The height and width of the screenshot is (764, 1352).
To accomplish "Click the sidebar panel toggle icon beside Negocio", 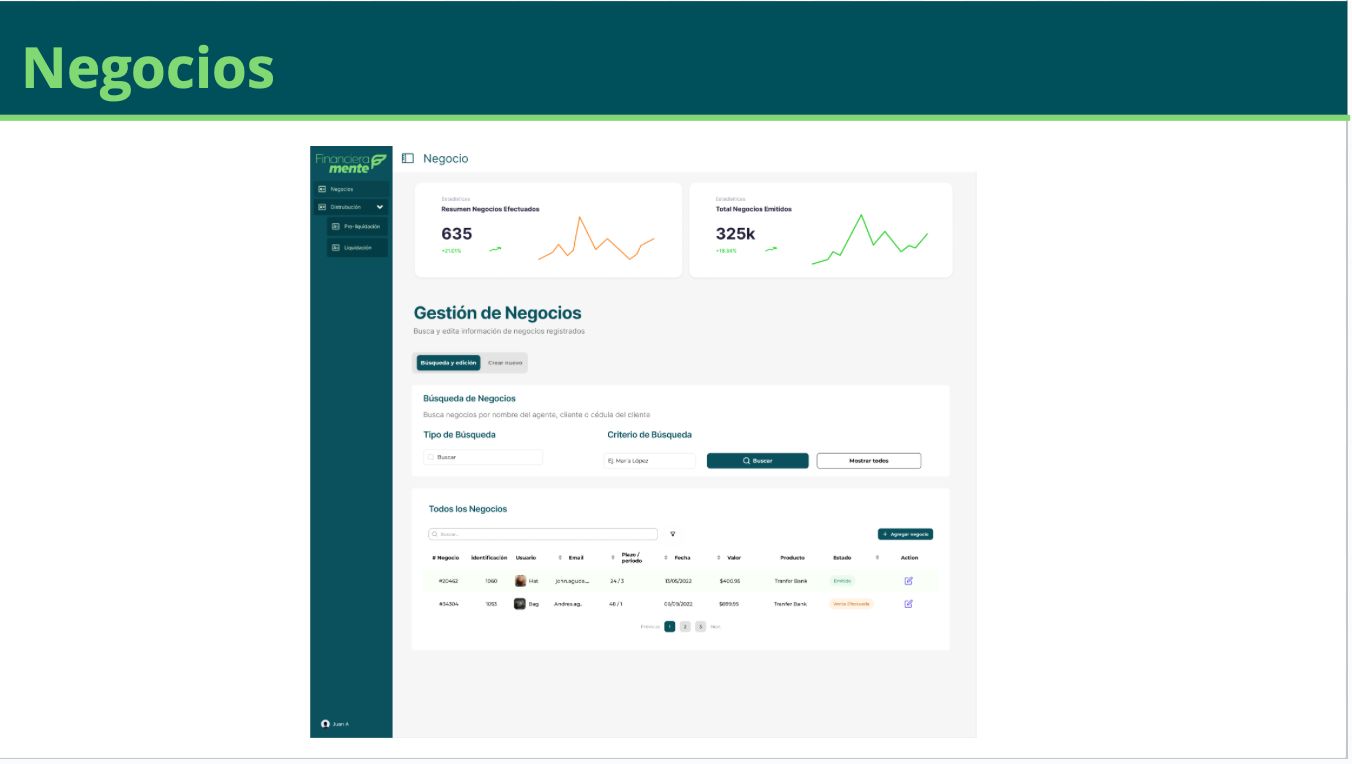I will 408,158.
